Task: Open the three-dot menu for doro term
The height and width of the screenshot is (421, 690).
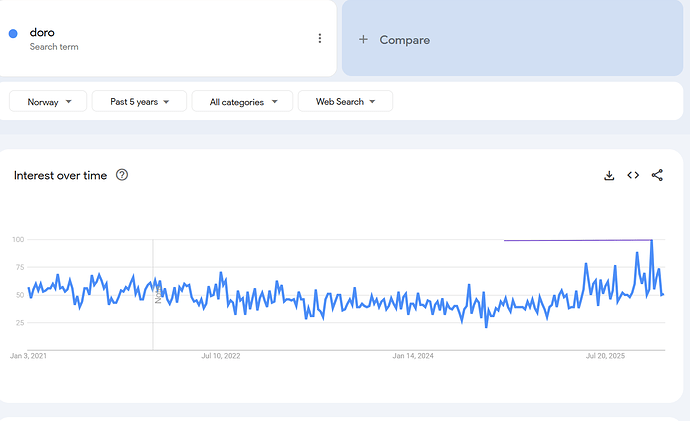Action: pyautogui.click(x=320, y=39)
